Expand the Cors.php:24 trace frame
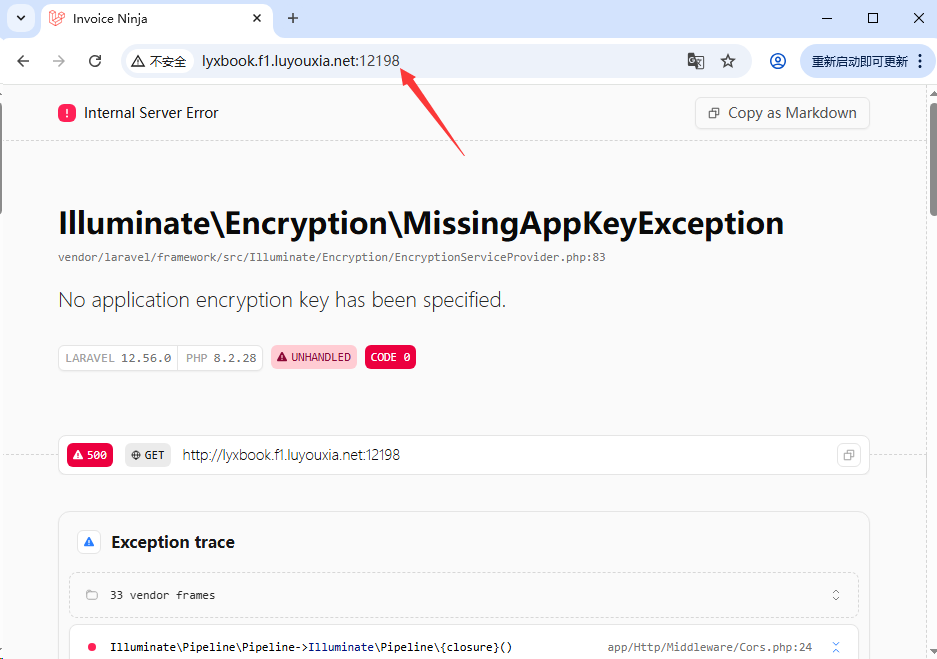The image size is (937, 659). (836, 647)
